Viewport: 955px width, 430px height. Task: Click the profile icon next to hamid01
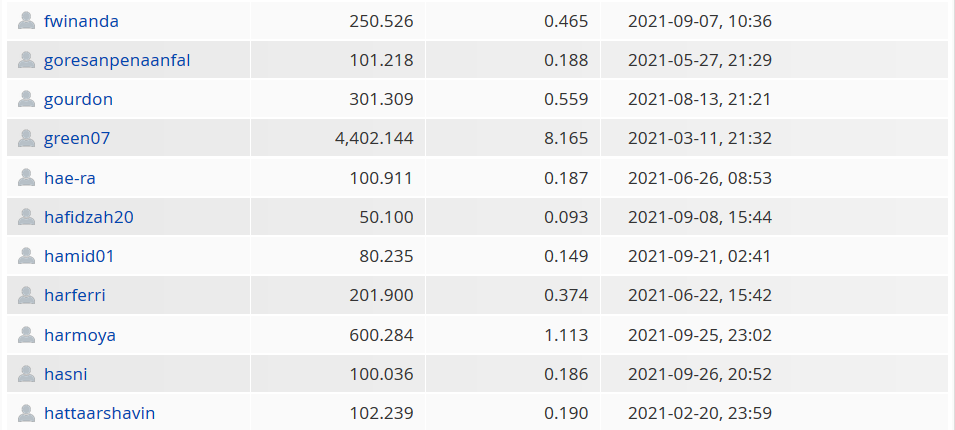point(26,256)
